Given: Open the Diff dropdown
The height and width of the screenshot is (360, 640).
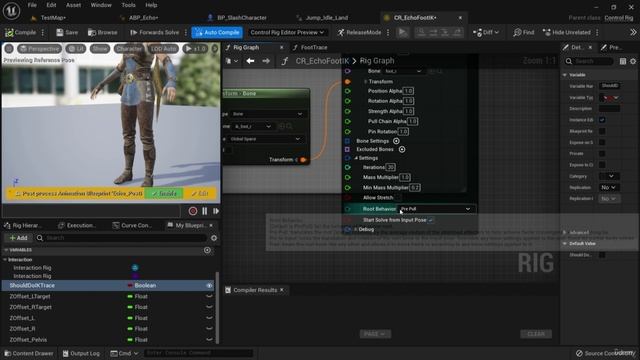Looking at the screenshot, I should (486, 32).
